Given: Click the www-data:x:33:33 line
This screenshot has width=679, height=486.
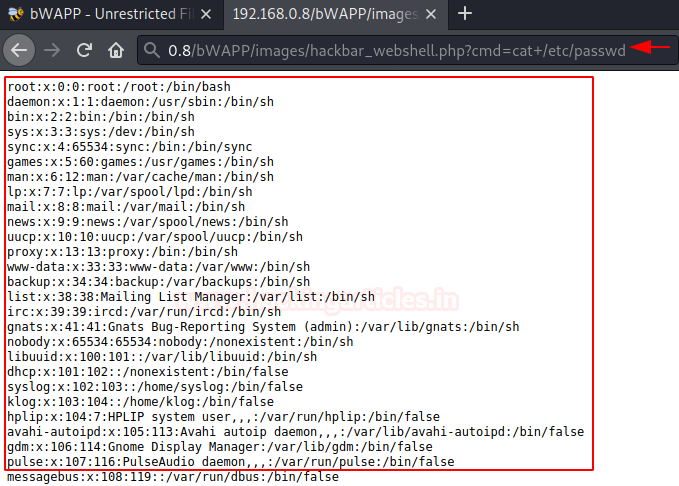Looking at the screenshot, I should (x=158, y=267).
